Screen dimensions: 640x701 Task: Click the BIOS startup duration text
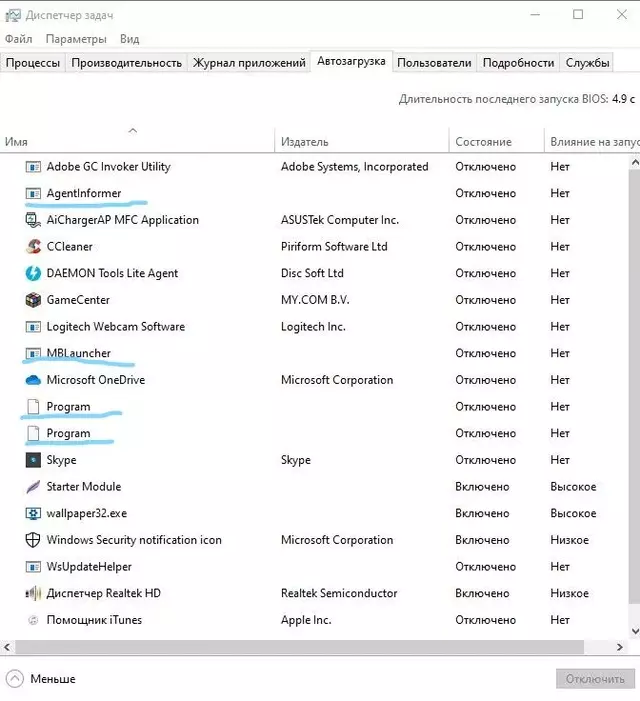[517, 99]
